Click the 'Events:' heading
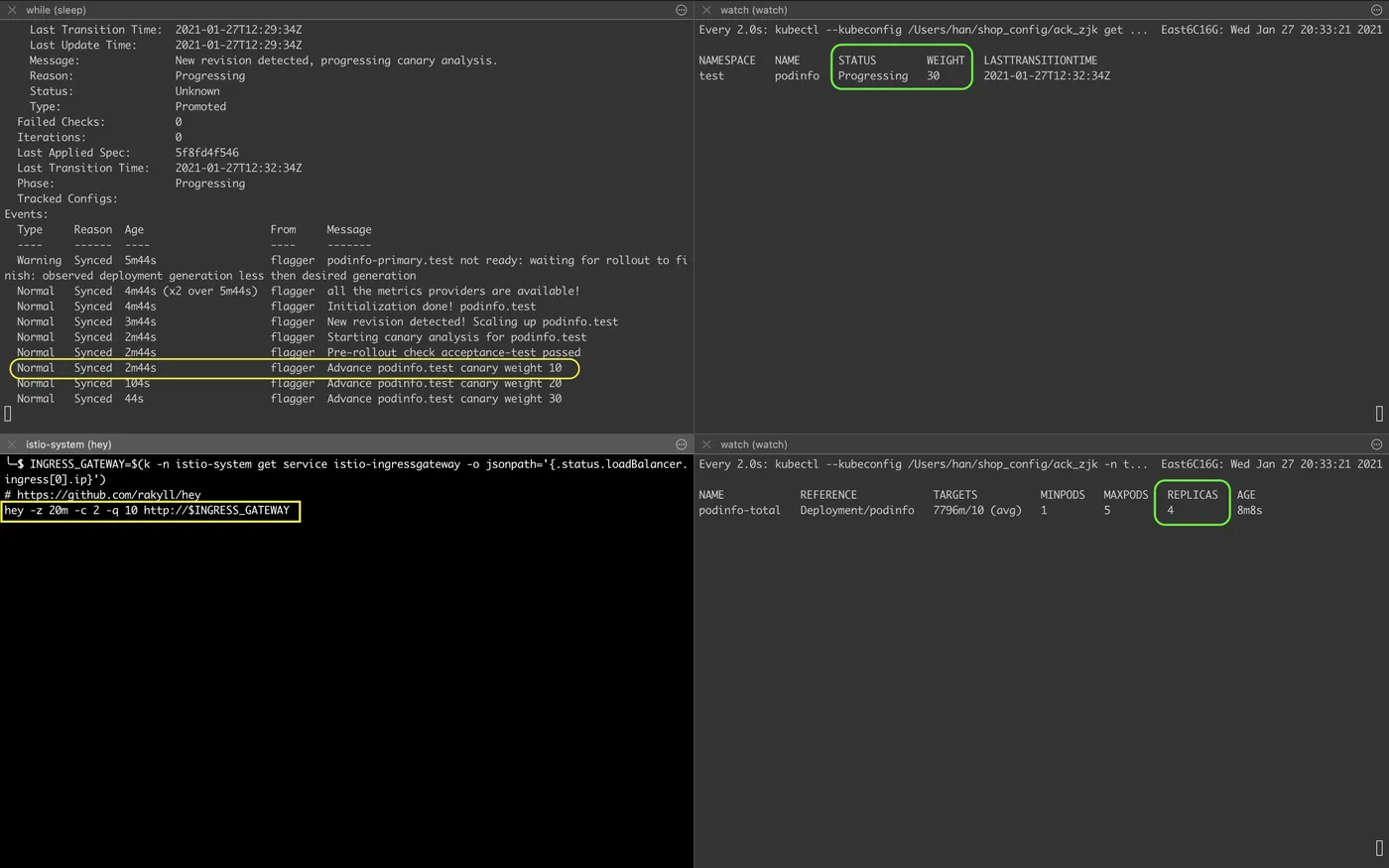 [26, 214]
